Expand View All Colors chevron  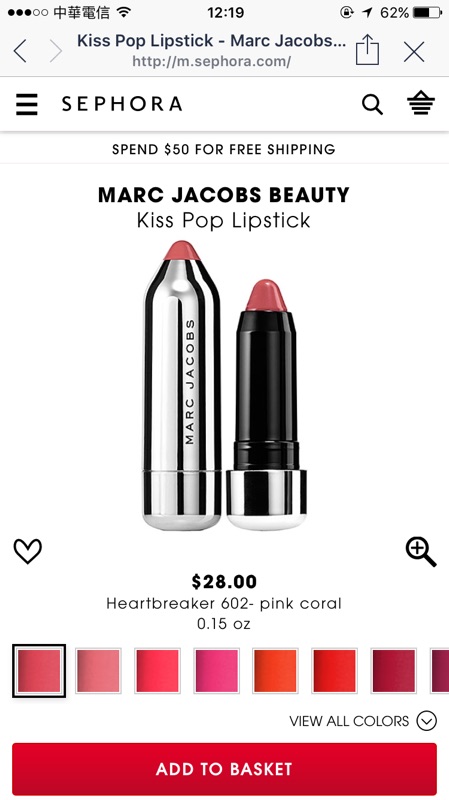(x=427, y=721)
